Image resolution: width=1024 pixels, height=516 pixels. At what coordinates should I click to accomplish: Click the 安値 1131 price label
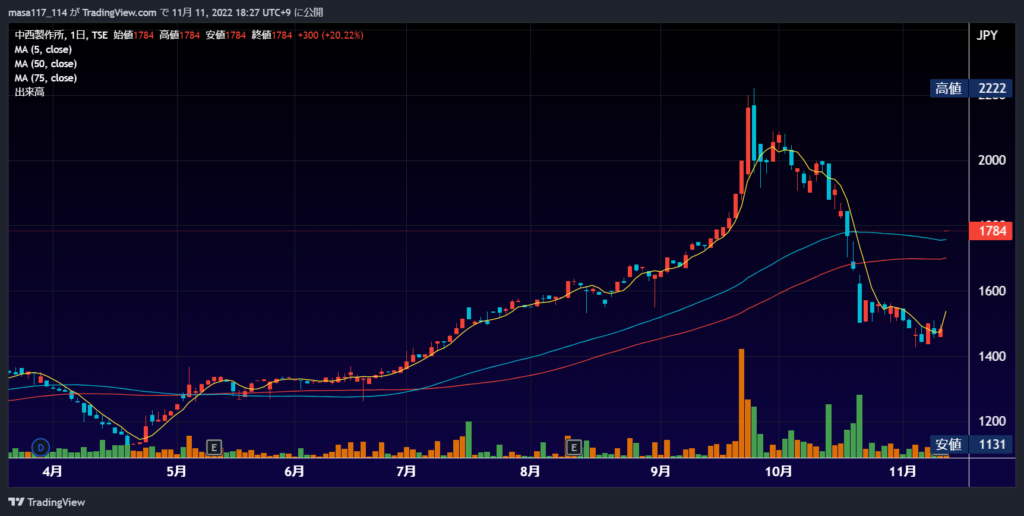click(972, 445)
